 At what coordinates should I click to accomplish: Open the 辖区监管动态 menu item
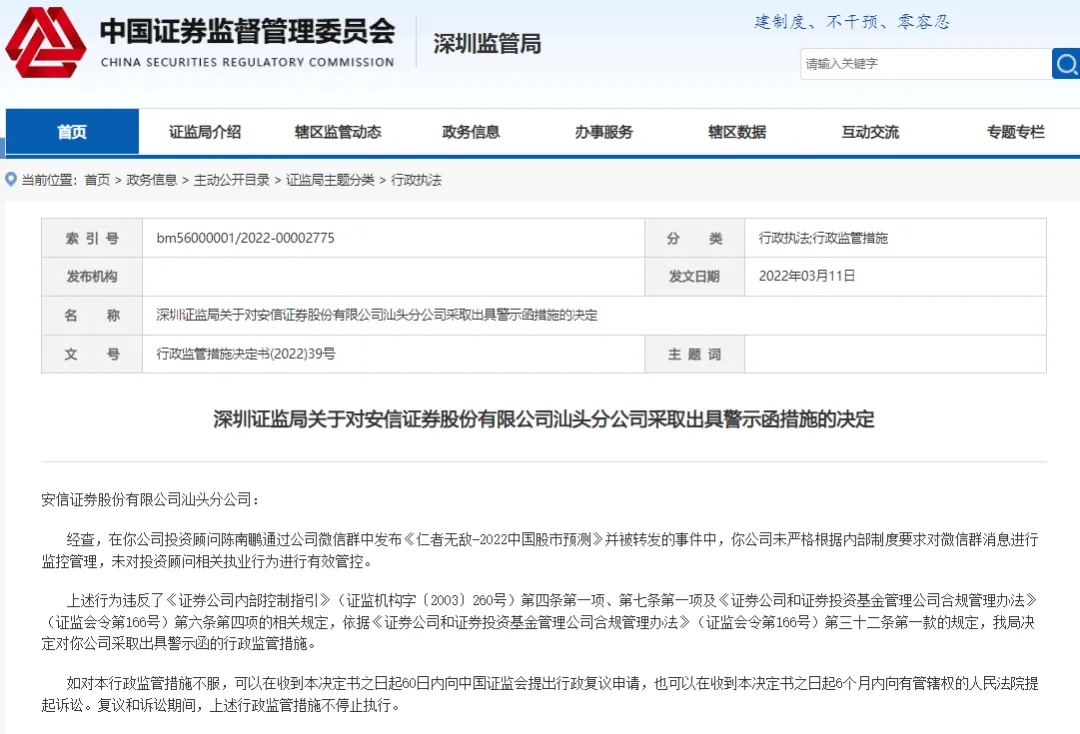pyautogui.click(x=338, y=132)
